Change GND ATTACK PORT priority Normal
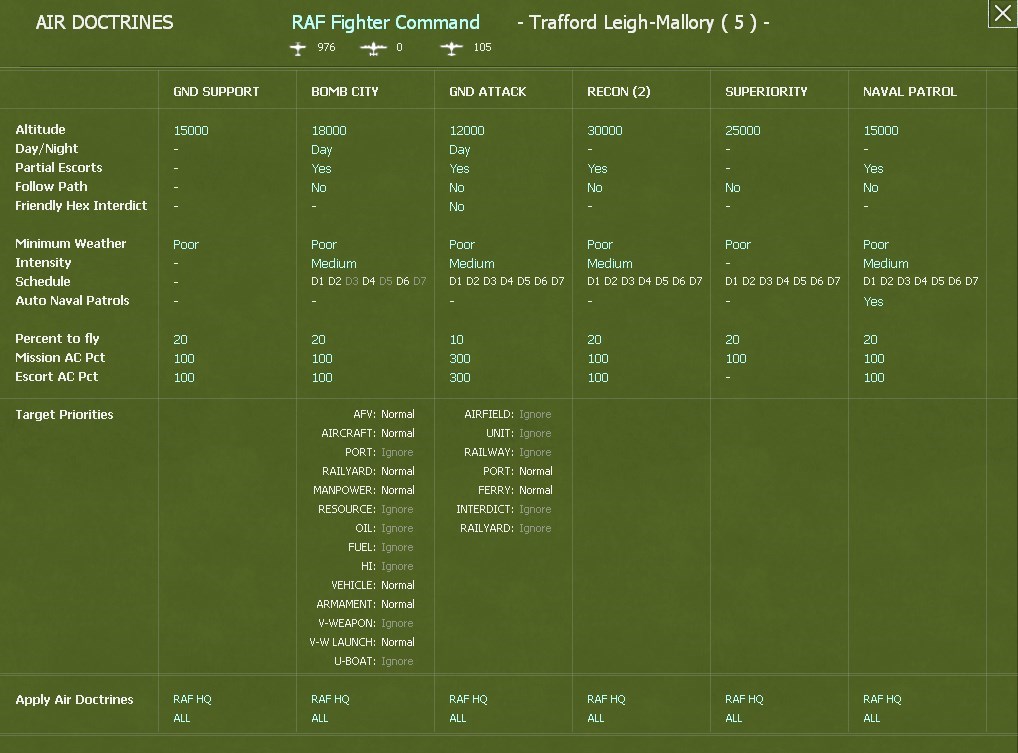Image resolution: width=1018 pixels, height=753 pixels. pos(536,471)
